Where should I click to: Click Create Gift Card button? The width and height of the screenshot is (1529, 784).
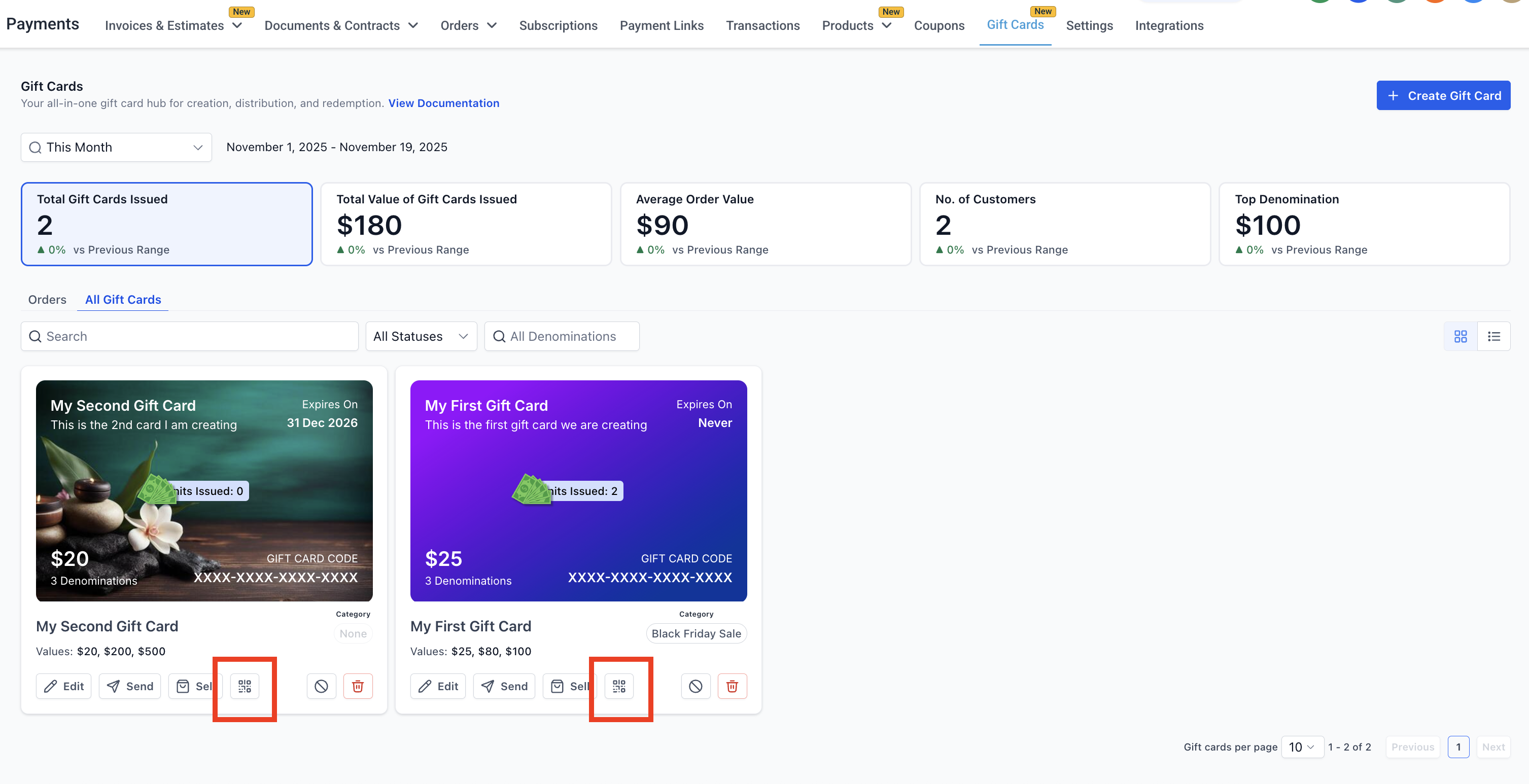[1443, 95]
